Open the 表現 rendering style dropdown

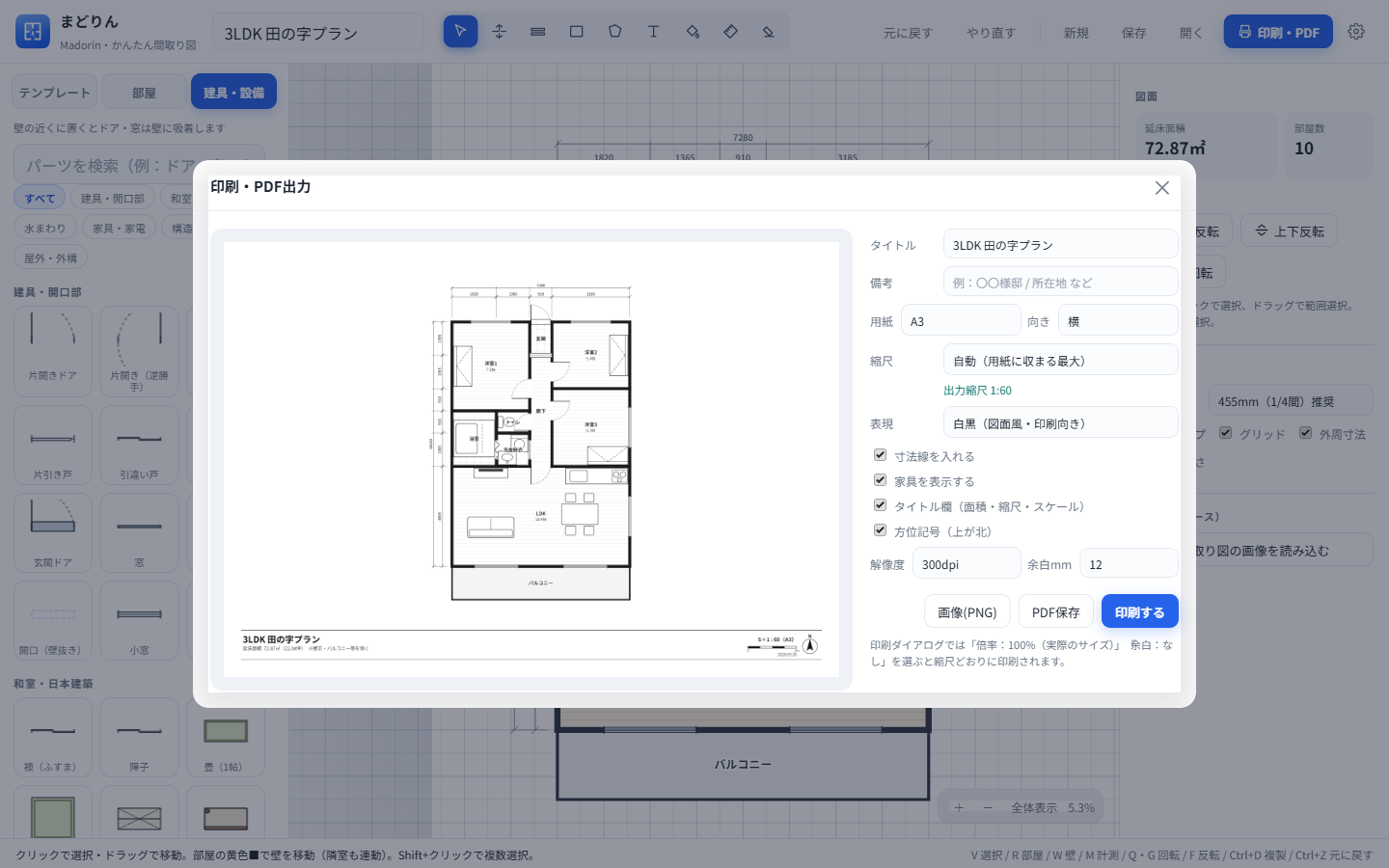(1061, 423)
